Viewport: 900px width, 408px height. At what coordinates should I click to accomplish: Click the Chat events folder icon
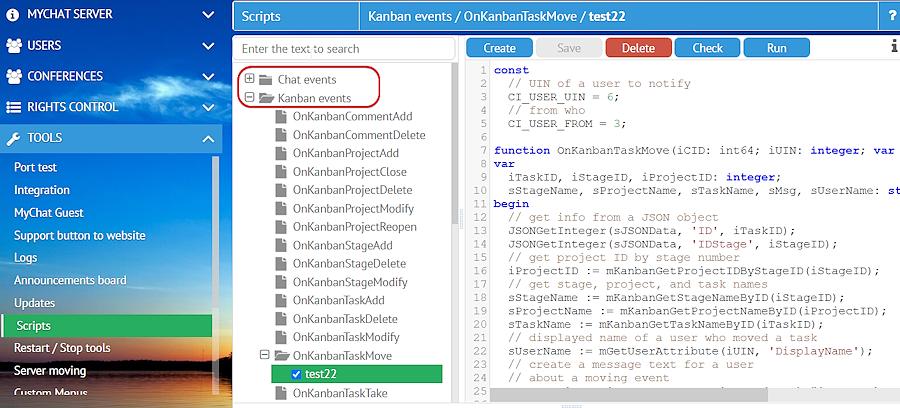pos(266,79)
